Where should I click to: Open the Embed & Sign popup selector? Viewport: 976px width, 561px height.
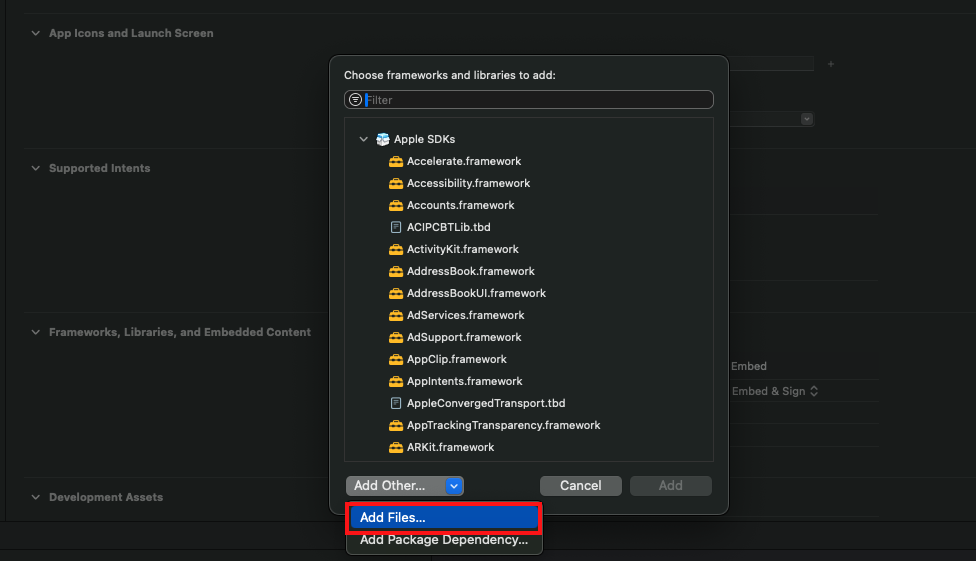tap(775, 391)
